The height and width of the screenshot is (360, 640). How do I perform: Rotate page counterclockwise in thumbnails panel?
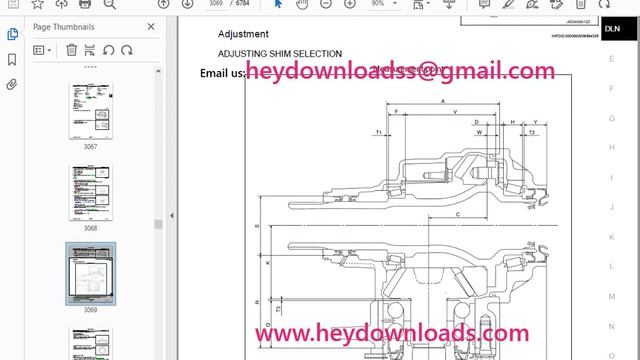click(108, 50)
